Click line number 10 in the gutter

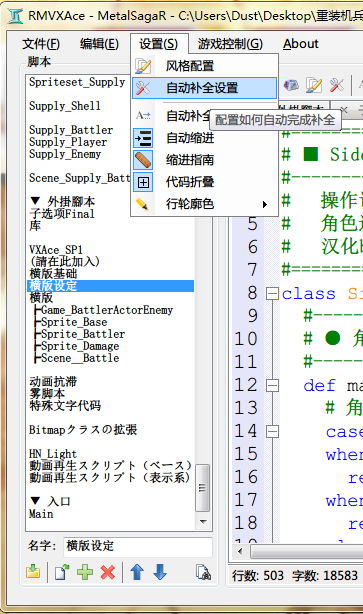pos(246,339)
